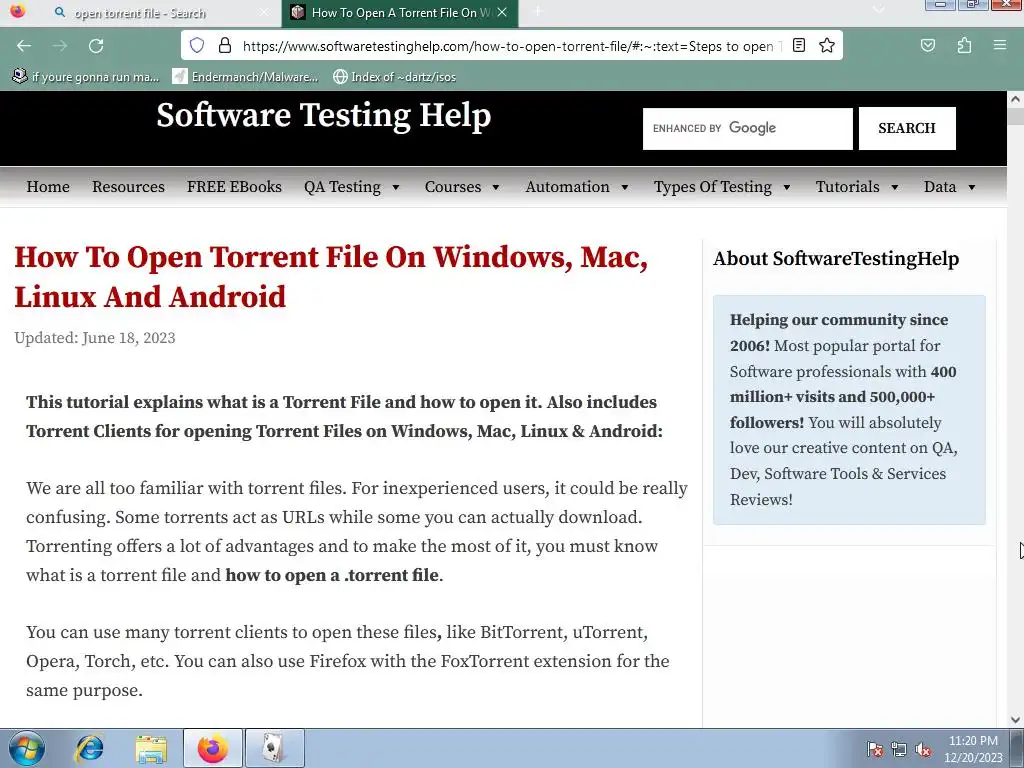Open the Firefox hamburger application menu
The height and width of the screenshot is (768, 1024).
(1000, 46)
